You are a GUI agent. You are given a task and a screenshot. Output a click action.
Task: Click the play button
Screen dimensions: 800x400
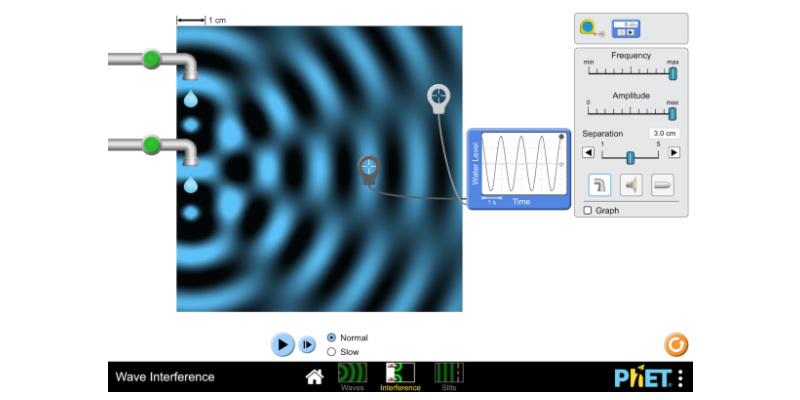pos(282,345)
